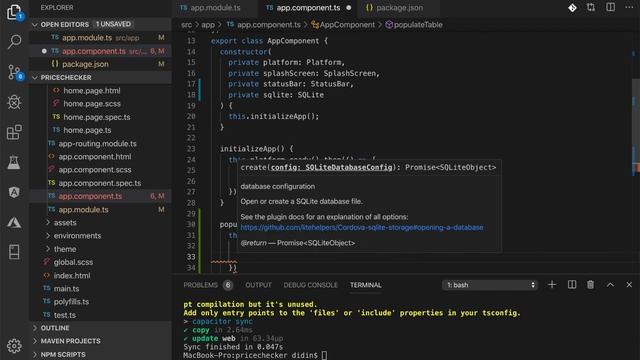Open the Angular shield icon view
Viewport: 640px width, 360px height.
click(14, 192)
